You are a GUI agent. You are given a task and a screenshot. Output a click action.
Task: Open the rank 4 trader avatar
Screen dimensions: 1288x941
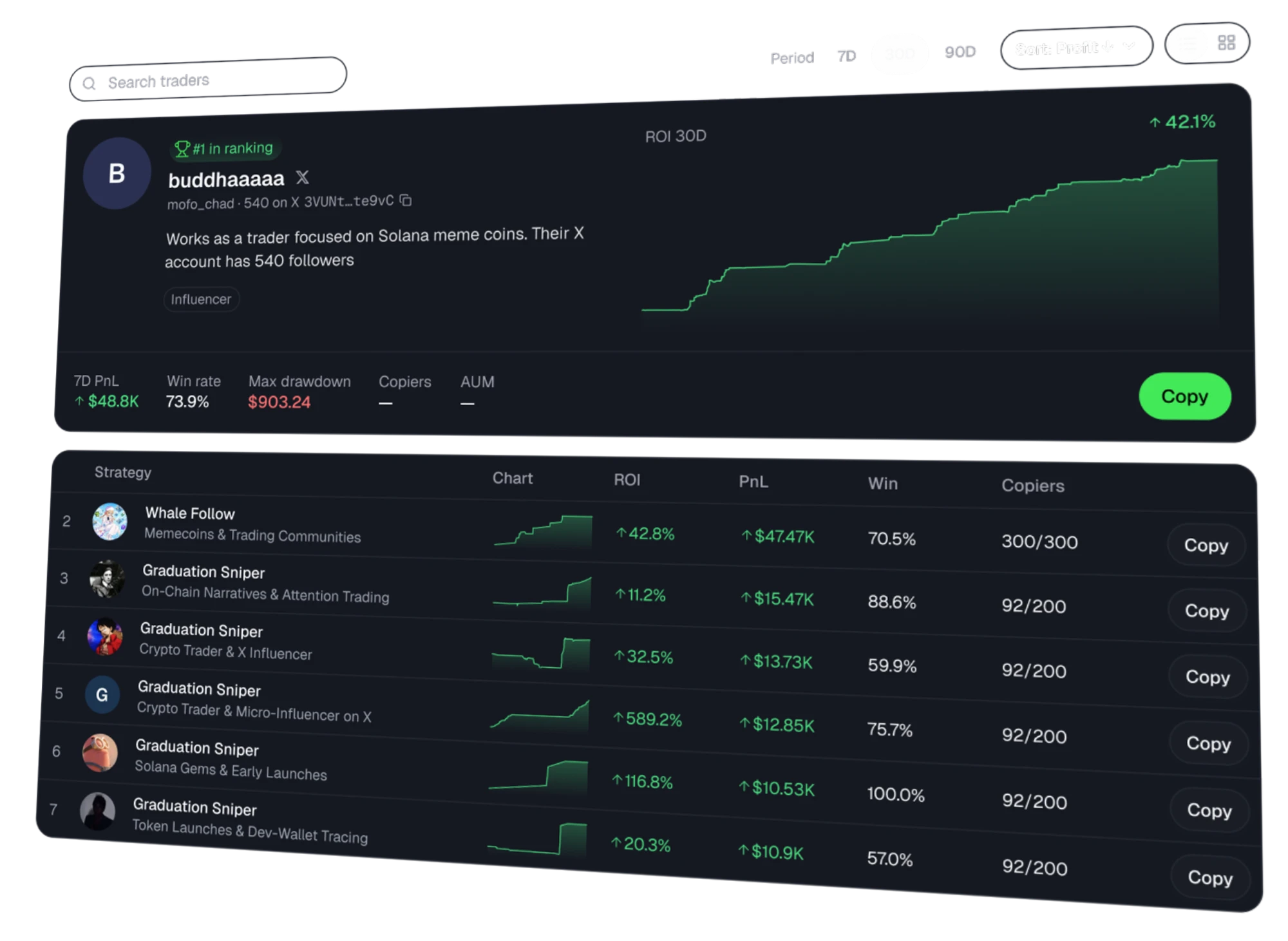click(x=105, y=636)
